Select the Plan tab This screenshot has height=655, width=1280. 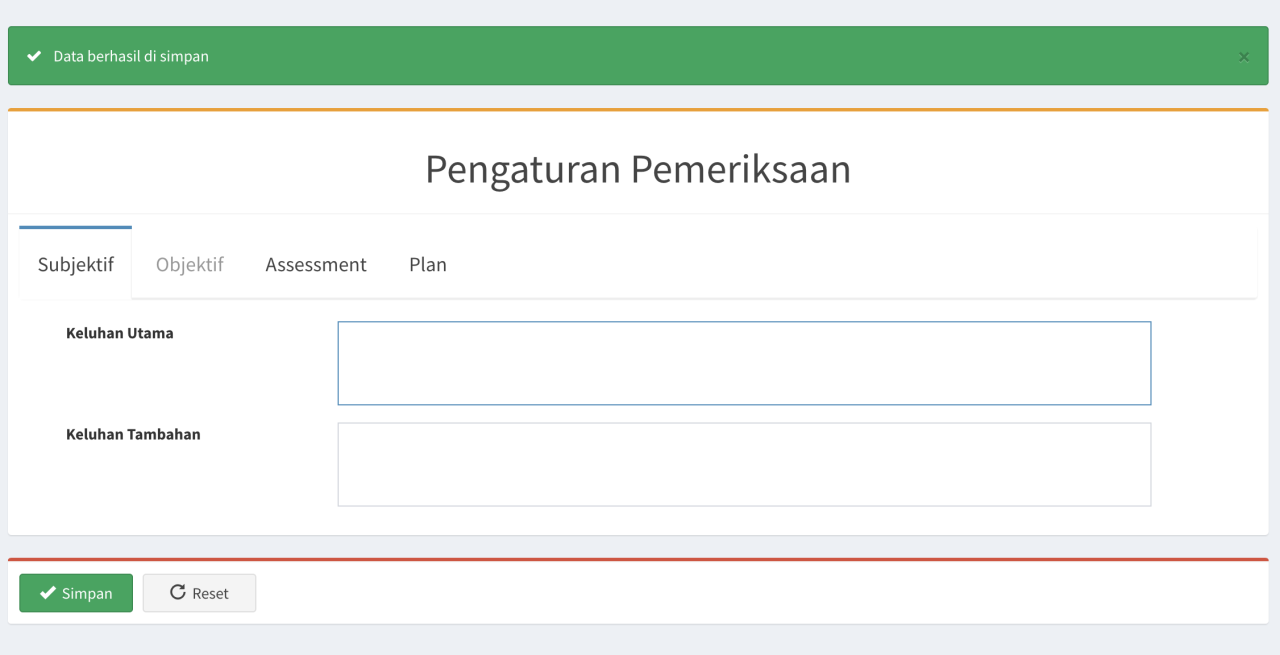tap(428, 265)
